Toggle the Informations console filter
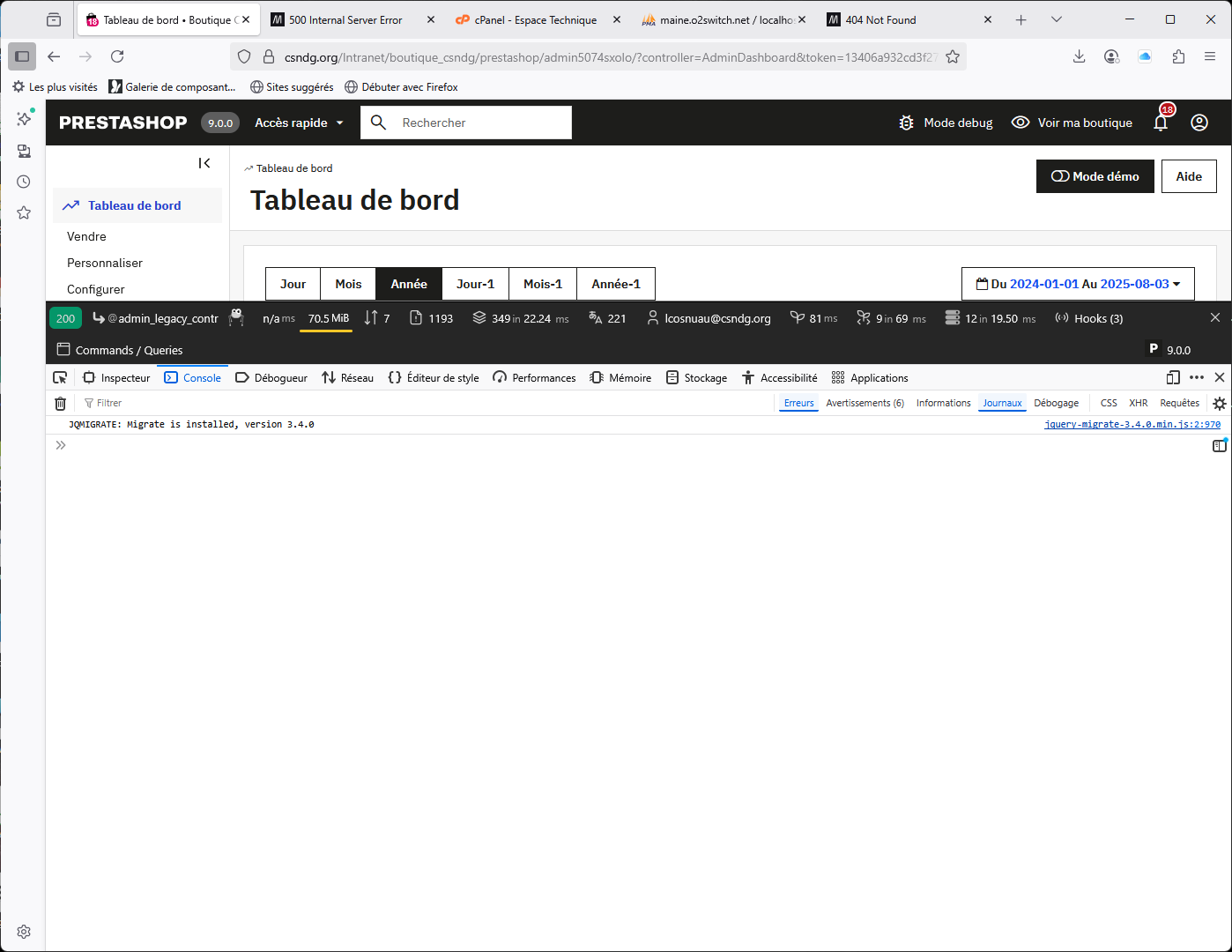This screenshot has height=952, width=1232. 943,403
